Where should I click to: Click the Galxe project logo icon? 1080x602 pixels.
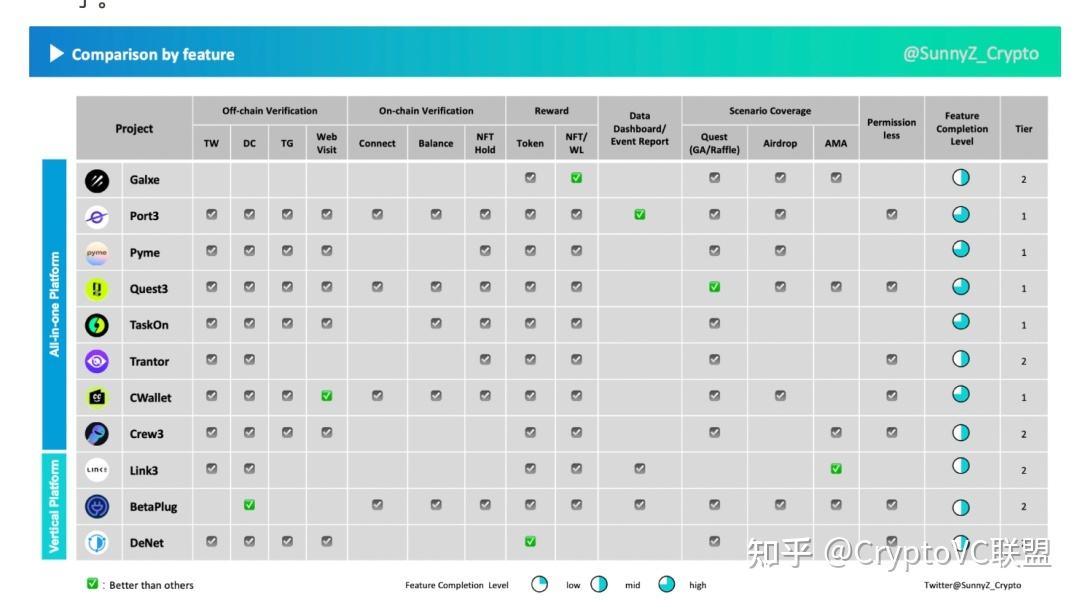click(x=97, y=180)
